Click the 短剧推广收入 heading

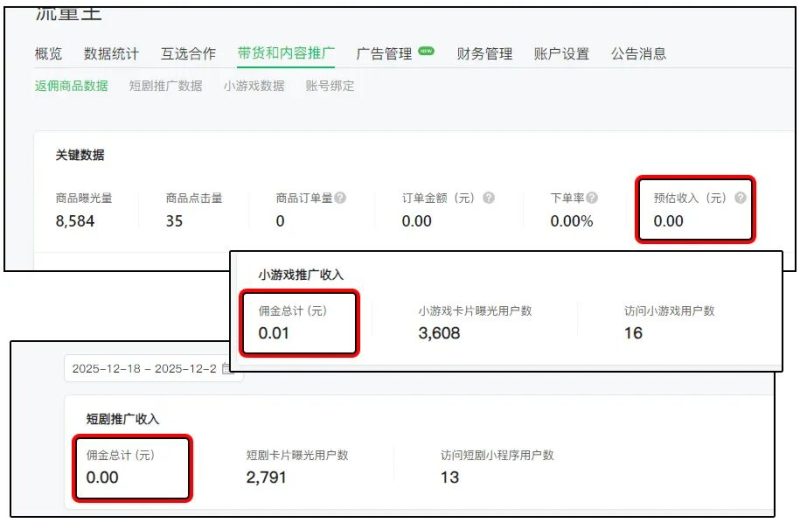click(x=122, y=419)
